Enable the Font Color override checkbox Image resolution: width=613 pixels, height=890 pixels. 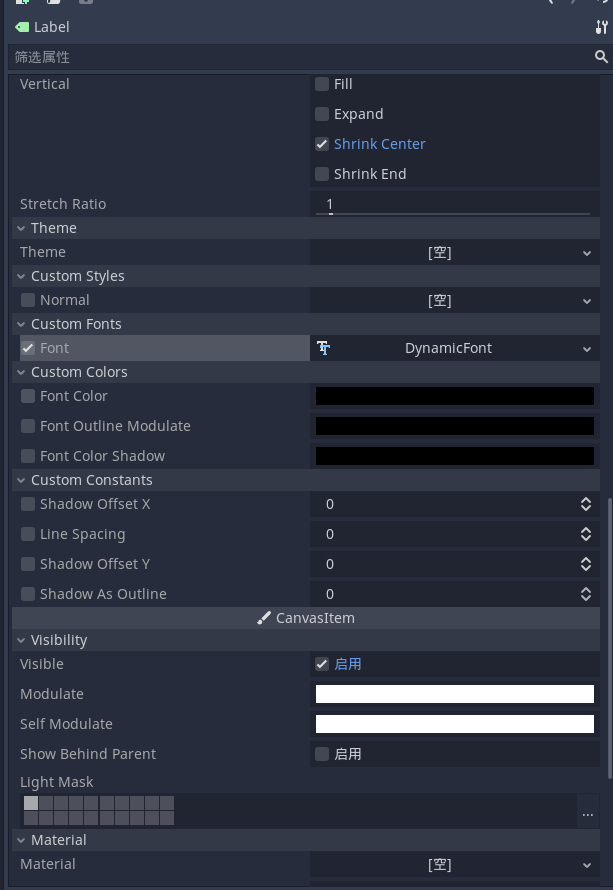pyautogui.click(x=28, y=396)
